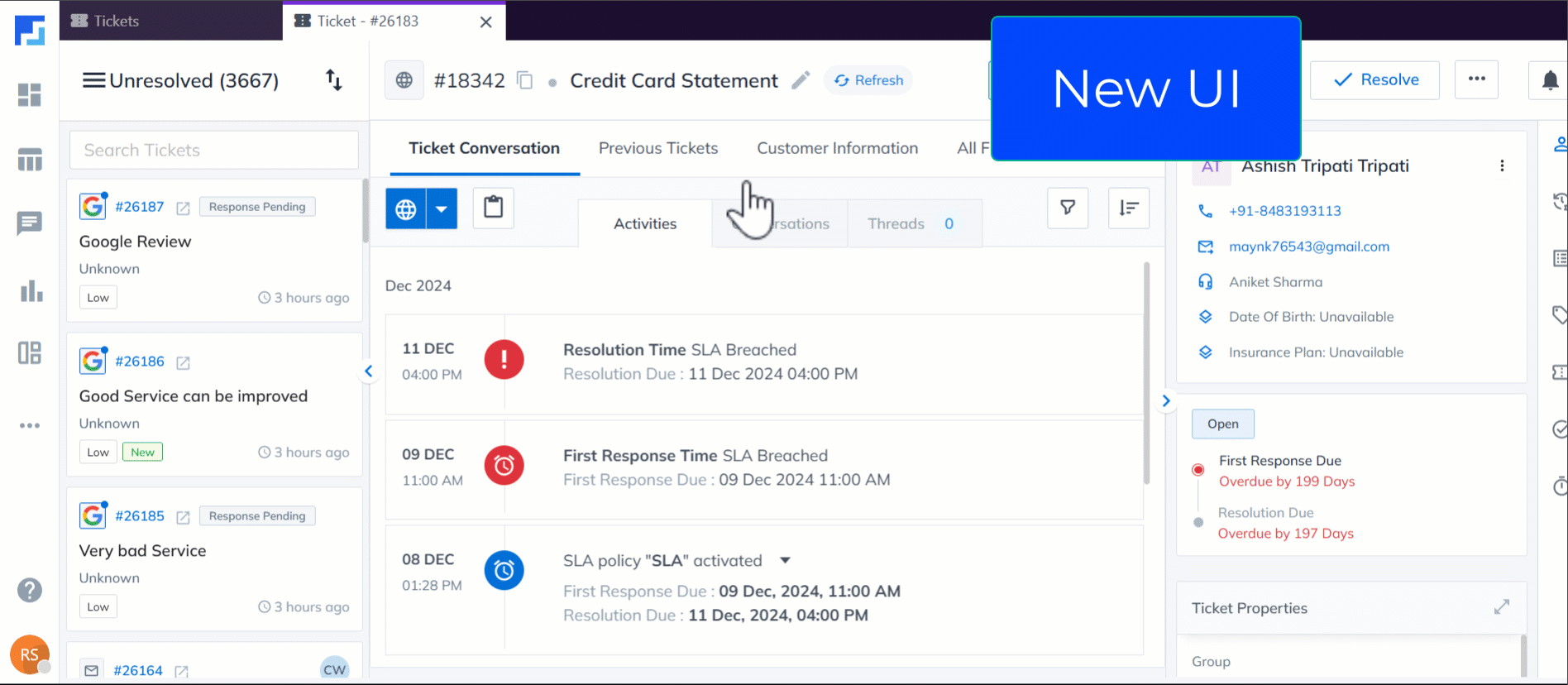Click the pencil icon to edit ticket subject

[x=800, y=80]
